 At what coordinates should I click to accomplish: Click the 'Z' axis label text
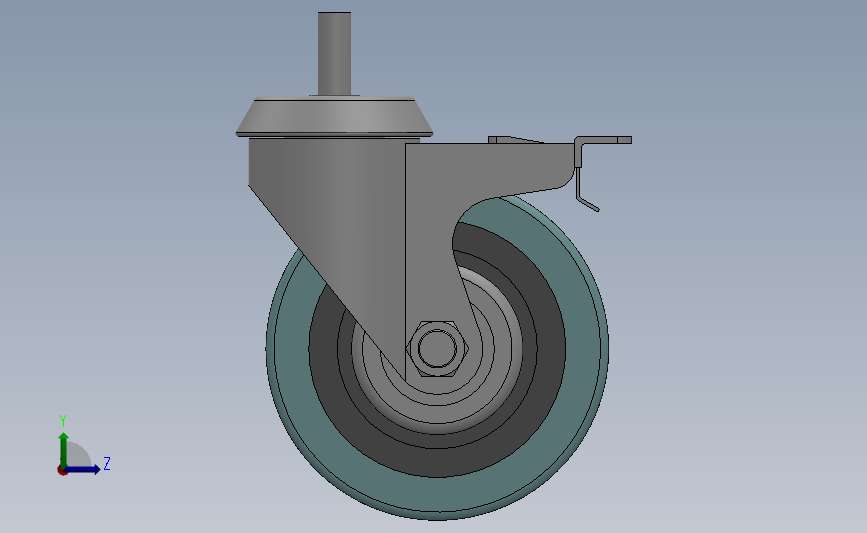click(107, 463)
